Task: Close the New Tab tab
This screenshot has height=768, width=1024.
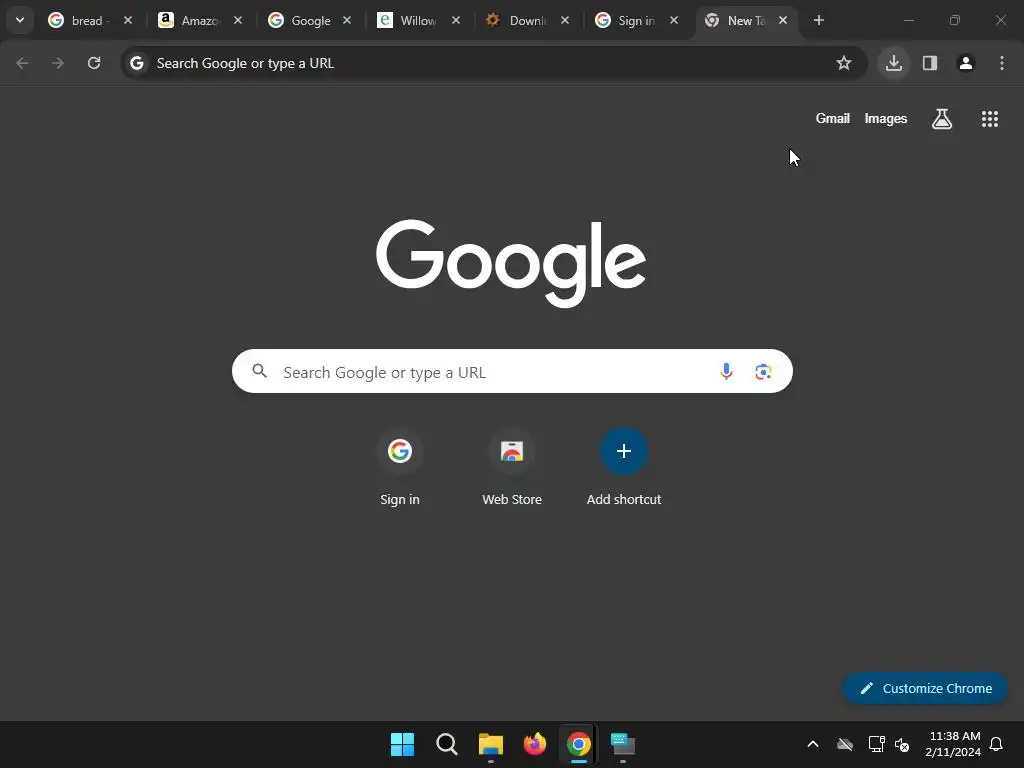Action: click(x=783, y=20)
